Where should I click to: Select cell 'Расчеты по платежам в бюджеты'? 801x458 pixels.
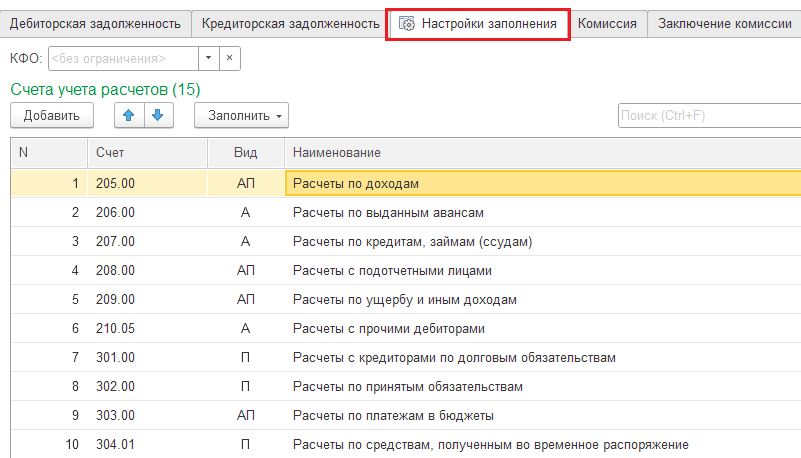pos(543,416)
